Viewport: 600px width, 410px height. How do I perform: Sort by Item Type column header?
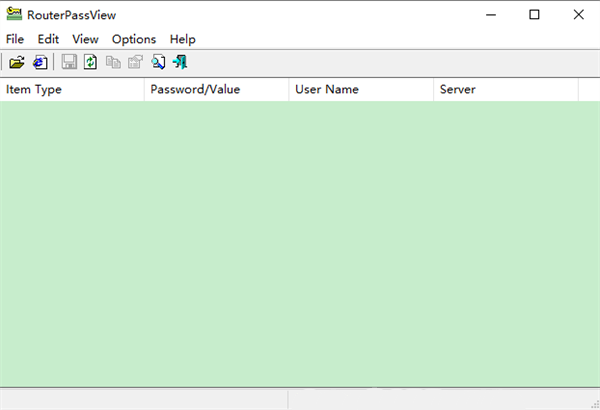click(x=72, y=90)
